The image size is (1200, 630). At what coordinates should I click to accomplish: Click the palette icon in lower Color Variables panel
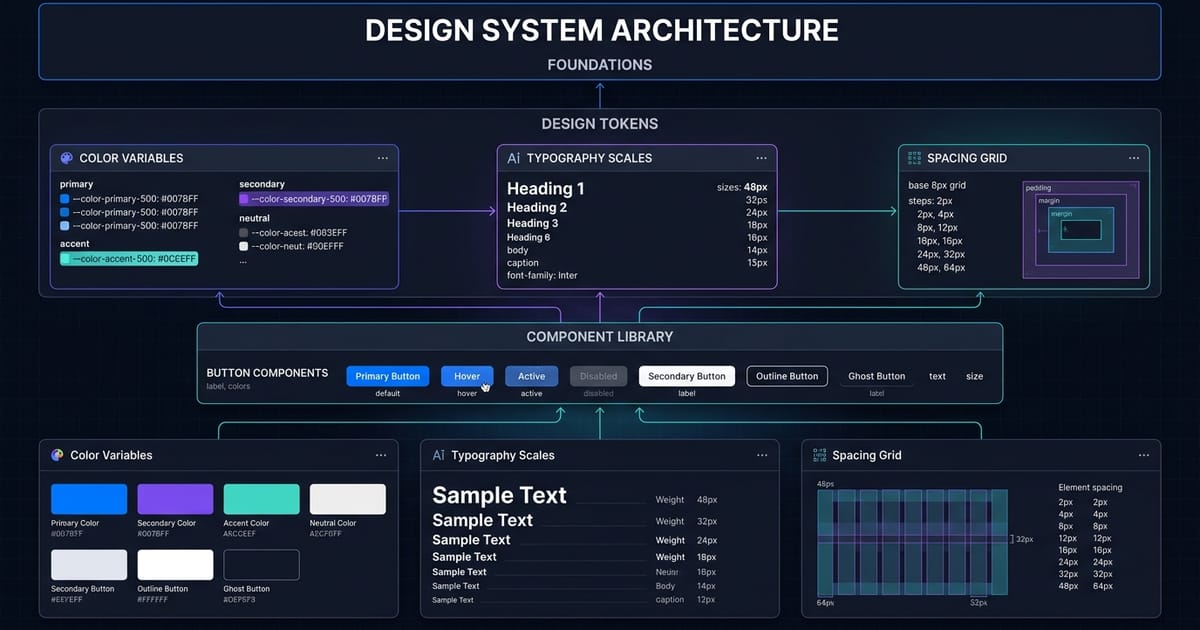click(x=57, y=455)
